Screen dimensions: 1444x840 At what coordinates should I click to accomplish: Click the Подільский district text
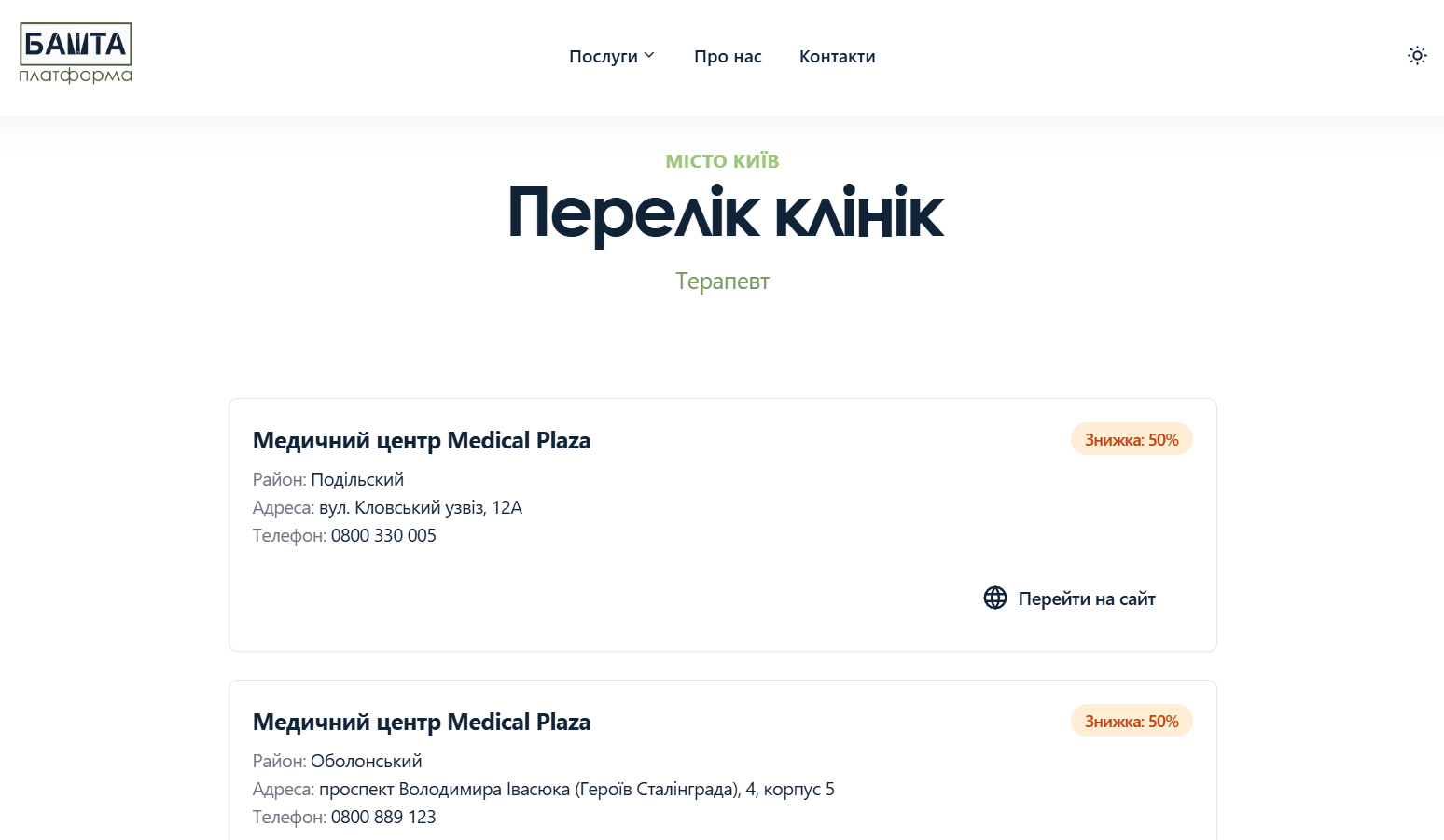click(x=357, y=480)
